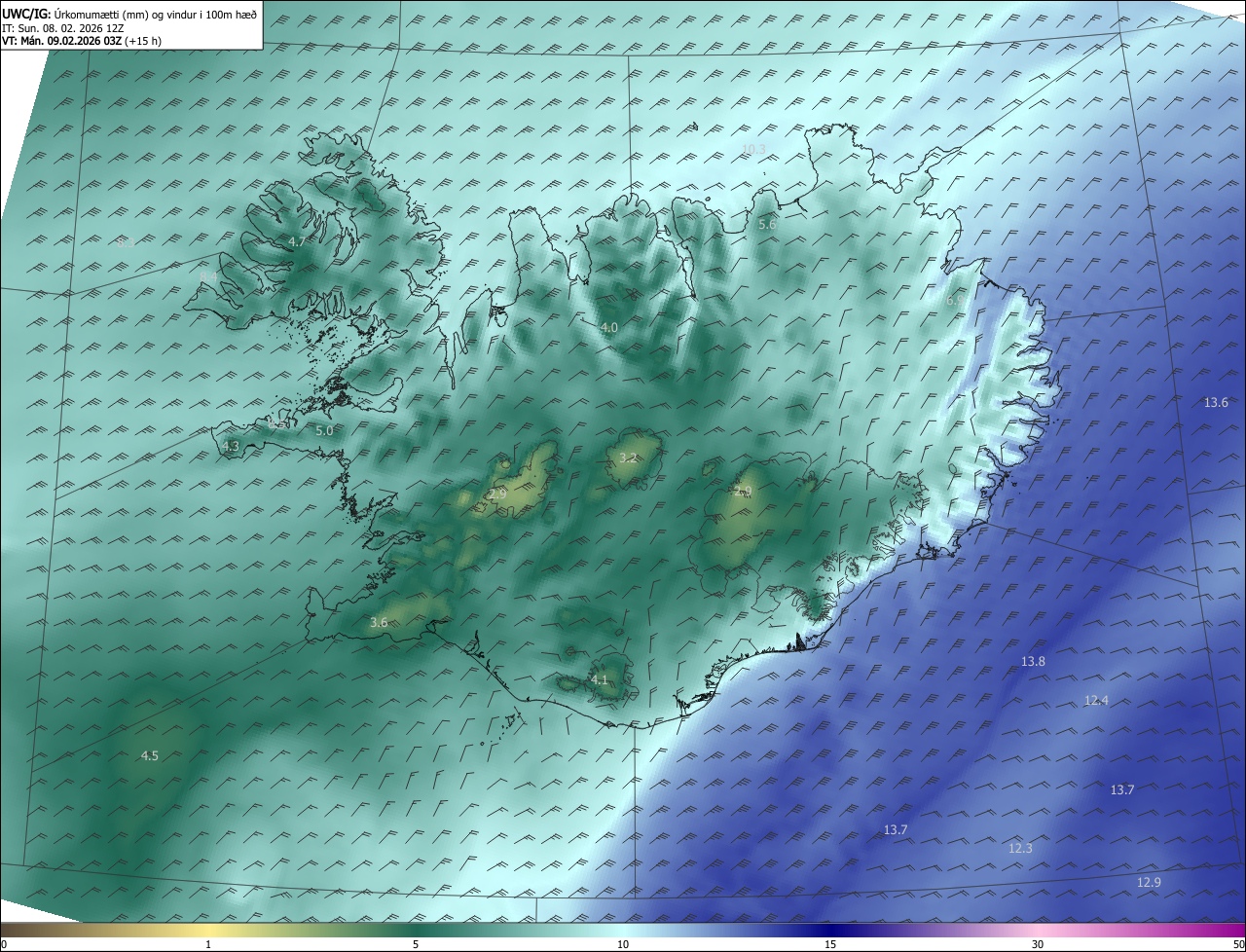Click the 5.0 value label on the map

(324, 430)
